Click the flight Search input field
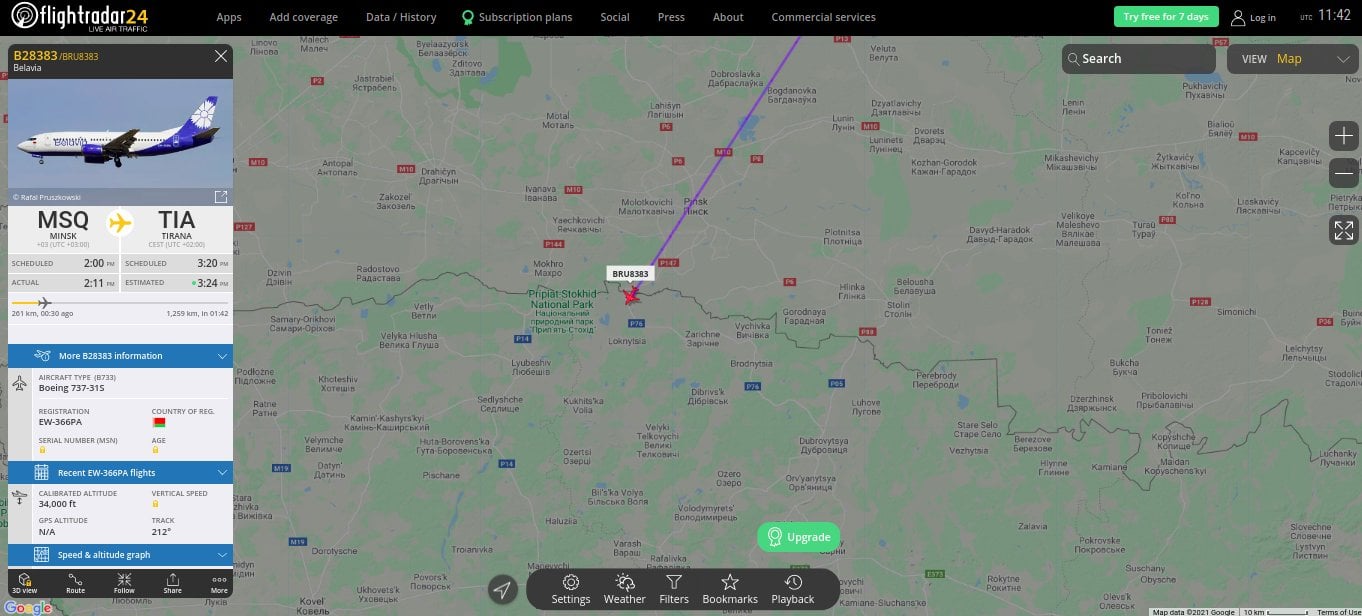Viewport: 1362px width, 616px height. coord(1138,59)
